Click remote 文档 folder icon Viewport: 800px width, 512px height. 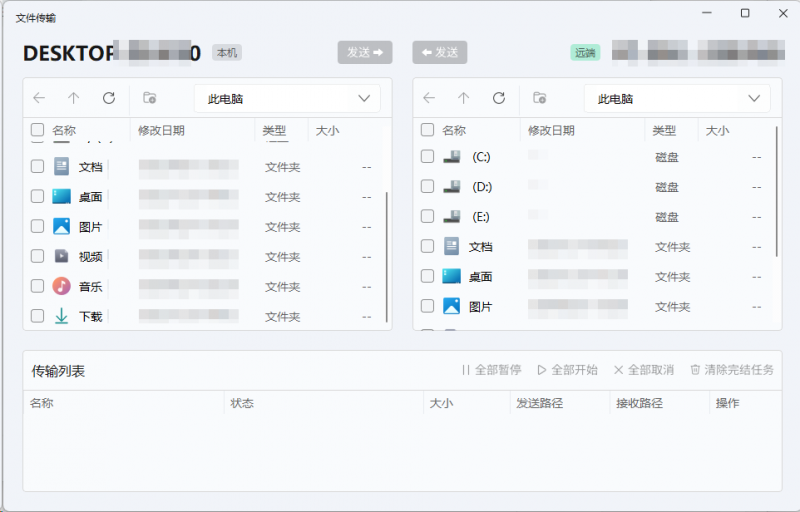tap(451, 246)
